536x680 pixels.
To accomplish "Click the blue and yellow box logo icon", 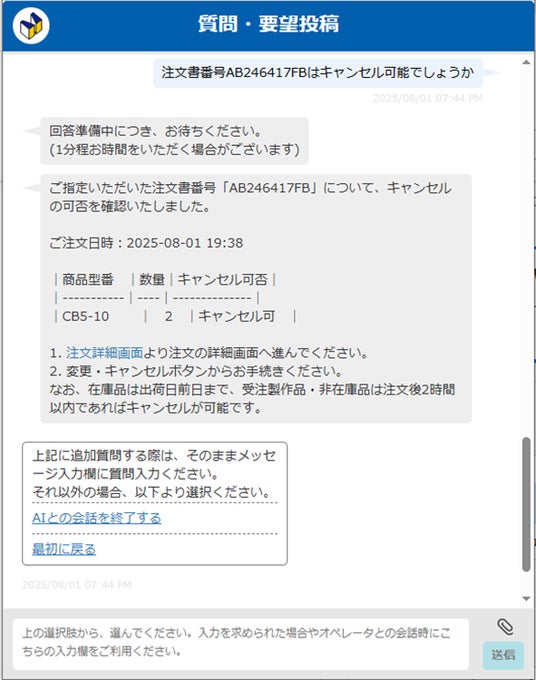I will tap(31, 25).
